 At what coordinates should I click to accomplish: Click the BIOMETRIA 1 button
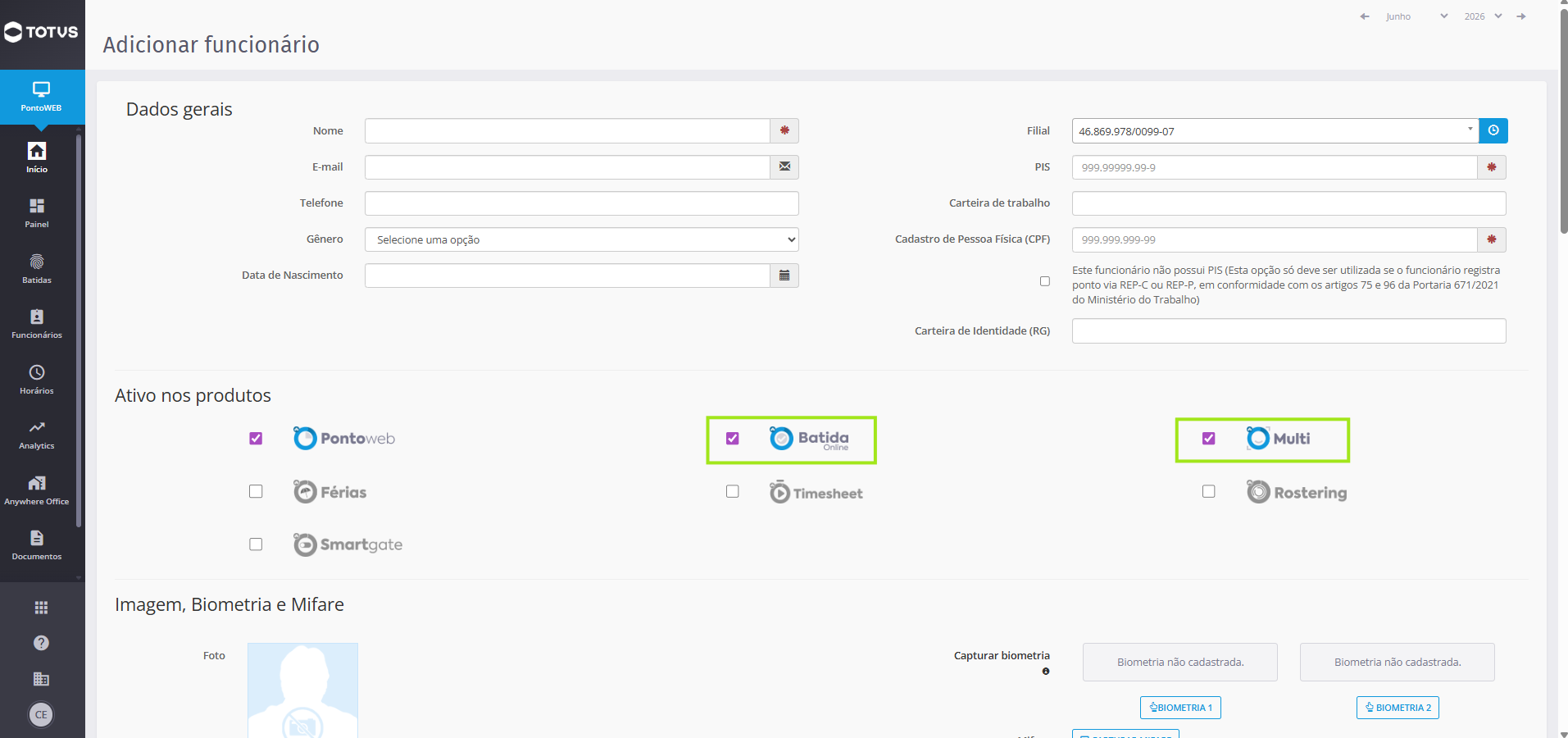tap(1180, 708)
